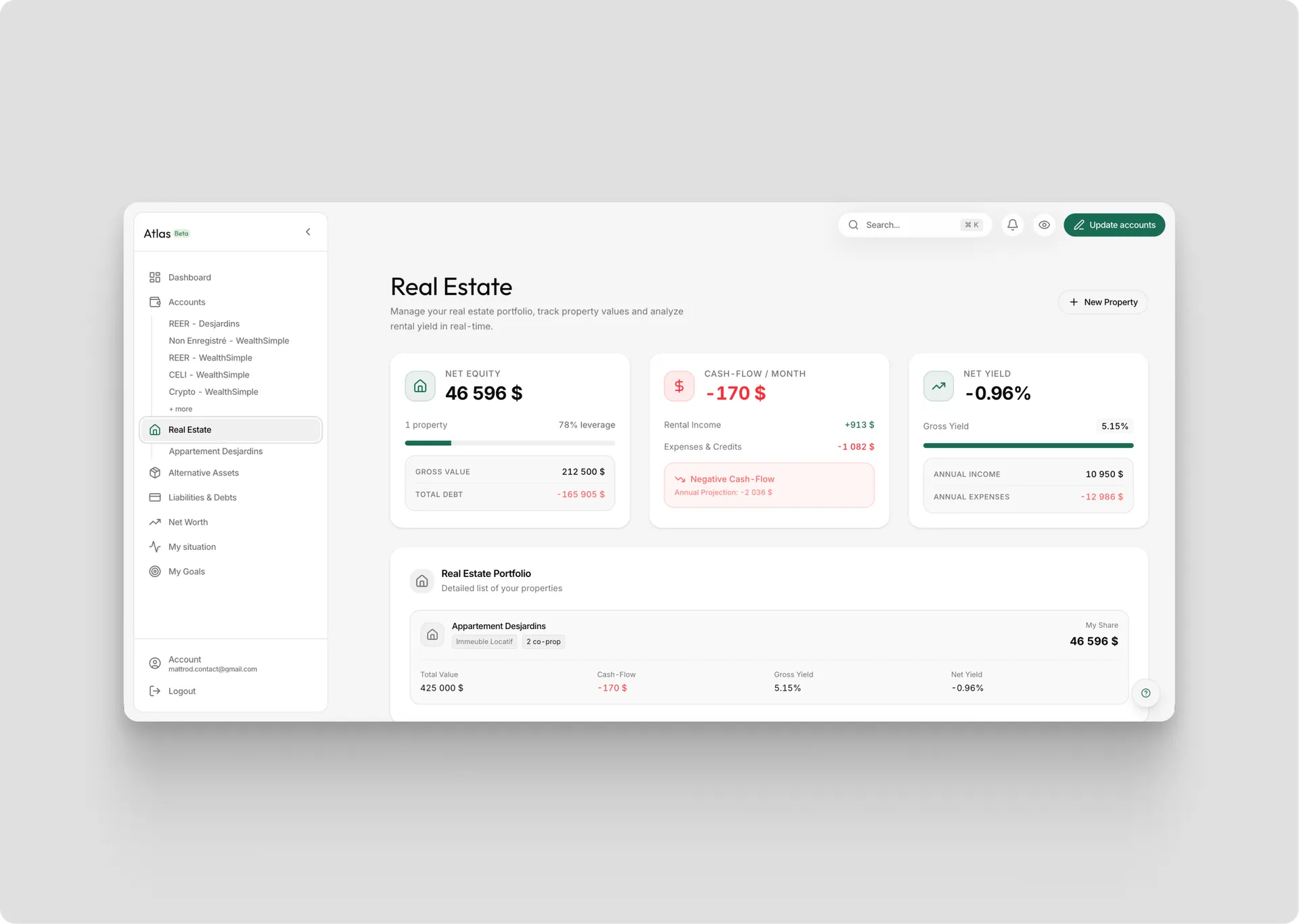Viewport: 1299px width, 924px height.
Task: Click the Cash-Flow dollar icon
Action: [679, 386]
